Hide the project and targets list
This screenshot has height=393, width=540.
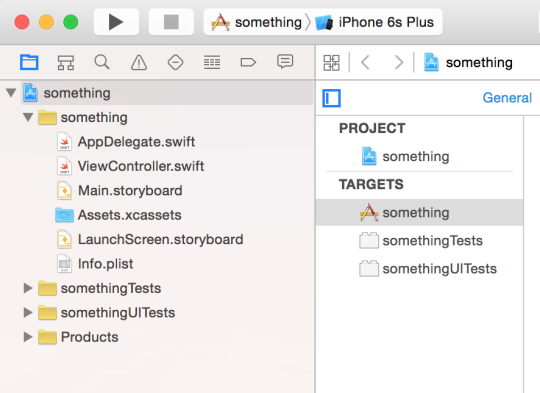pos(331,98)
